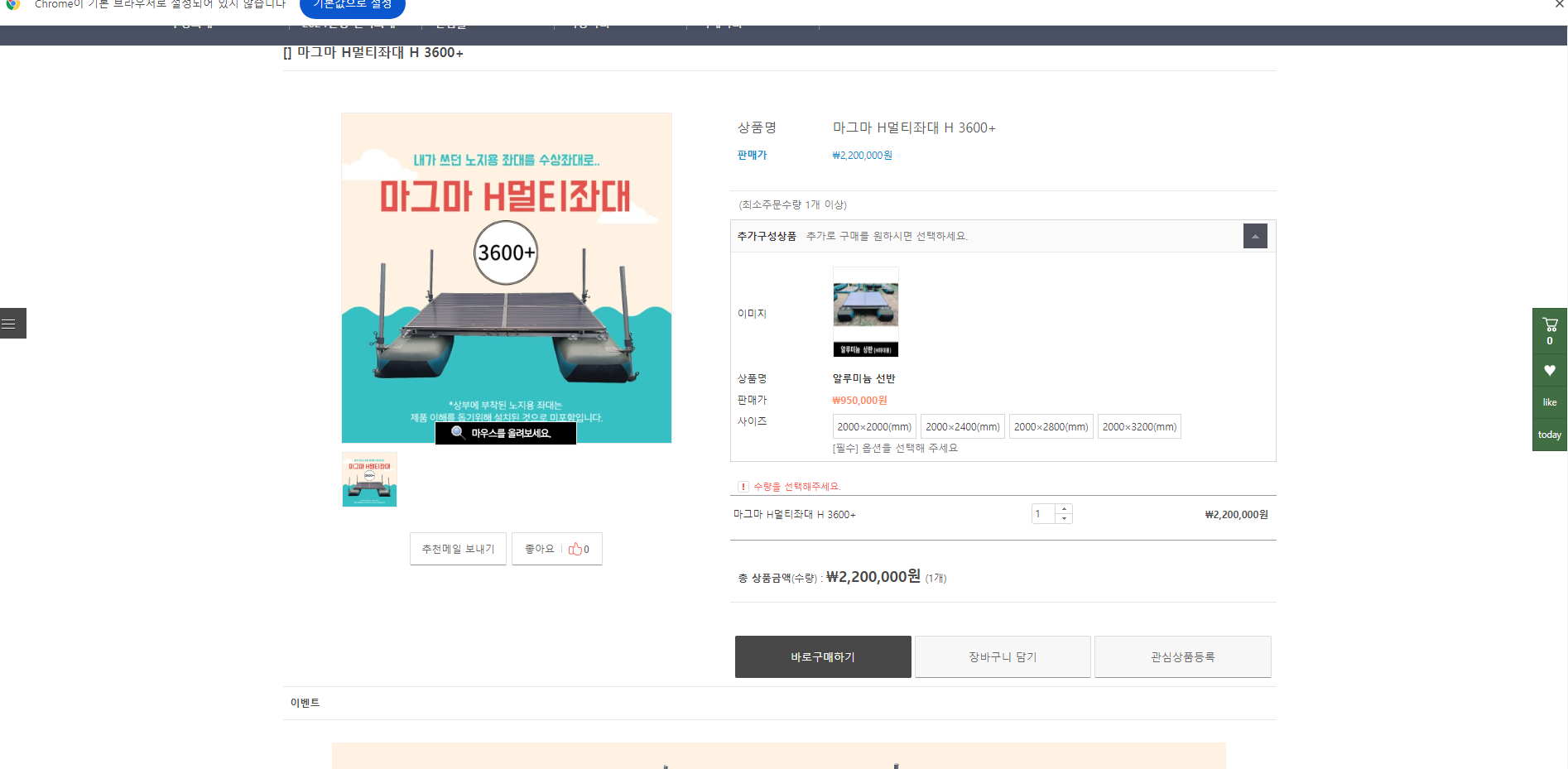
Task: Click the ₩950,000원 add-on price
Action: (x=859, y=400)
